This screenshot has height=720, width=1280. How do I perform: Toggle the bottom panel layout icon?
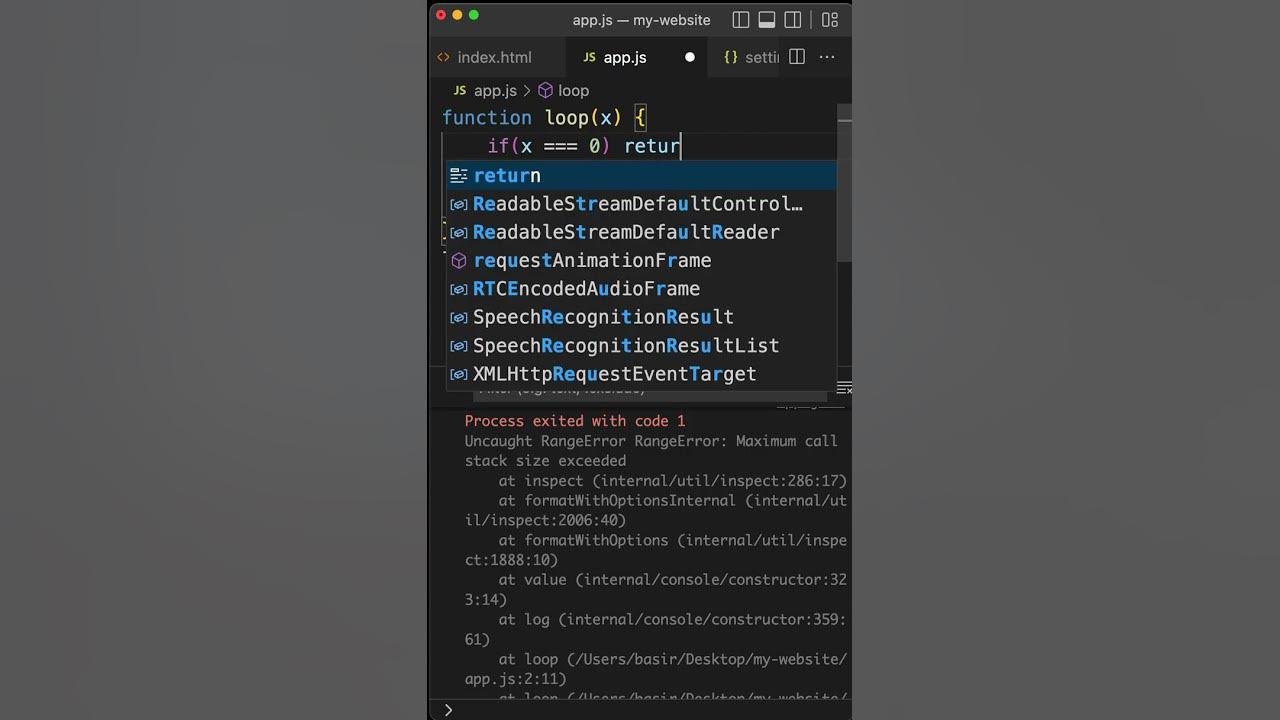767,20
